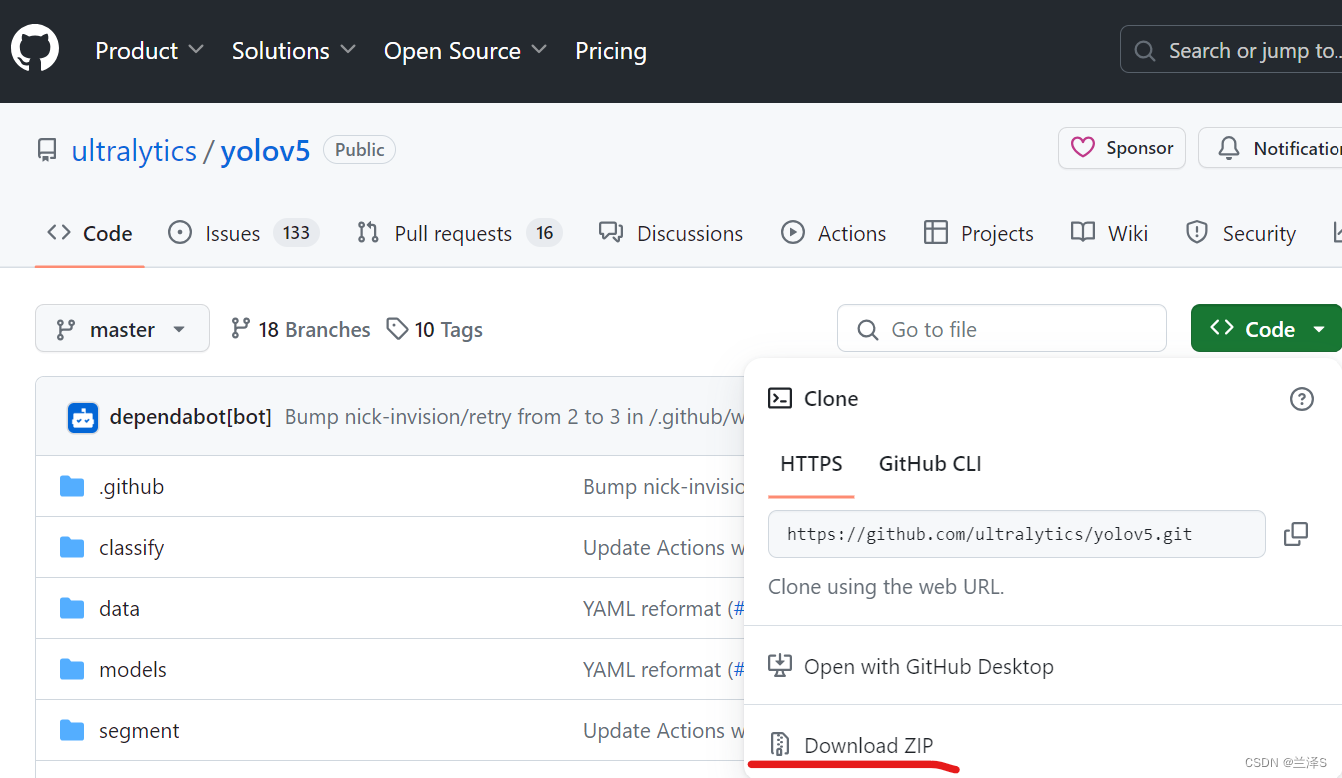Open the segment folder
Viewport: 1342px width, 778px height.
click(x=139, y=731)
